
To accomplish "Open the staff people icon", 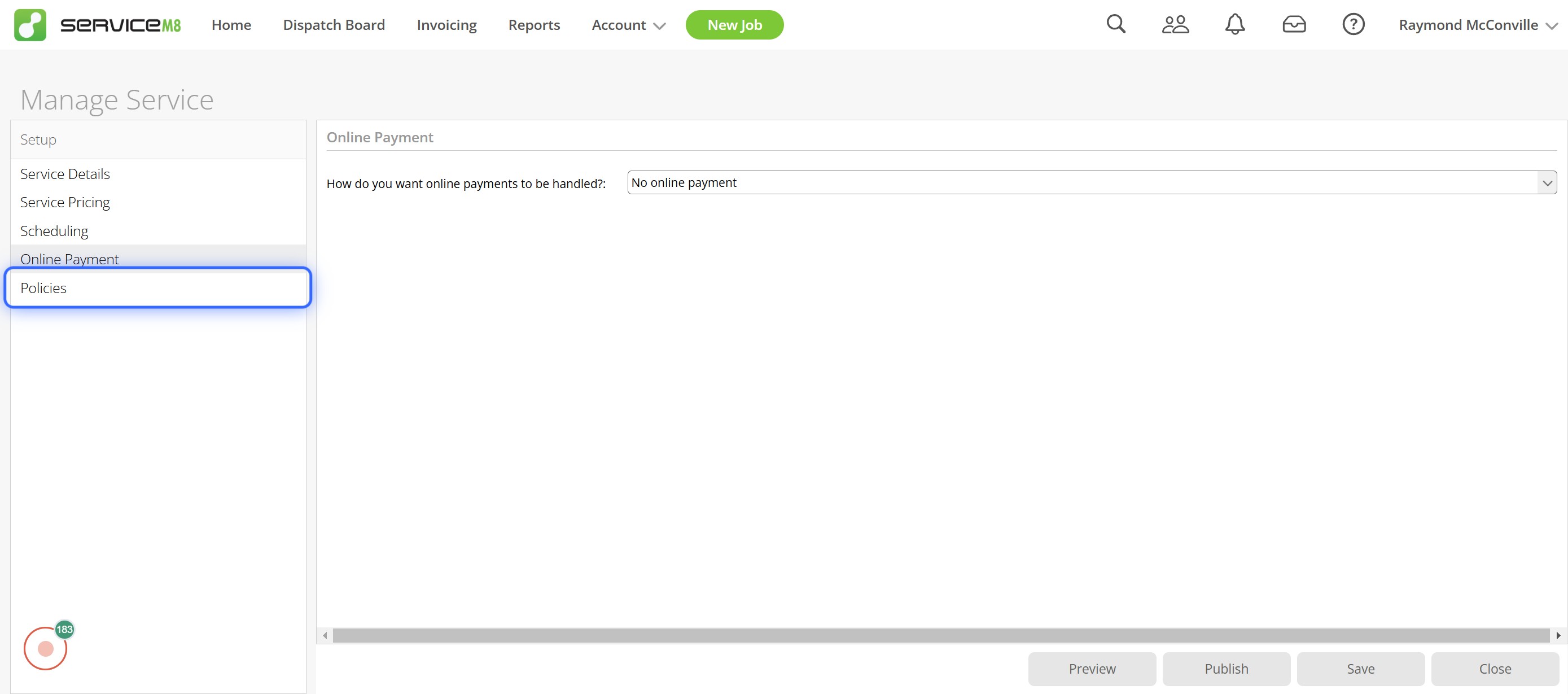I will tap(1175, 24).
